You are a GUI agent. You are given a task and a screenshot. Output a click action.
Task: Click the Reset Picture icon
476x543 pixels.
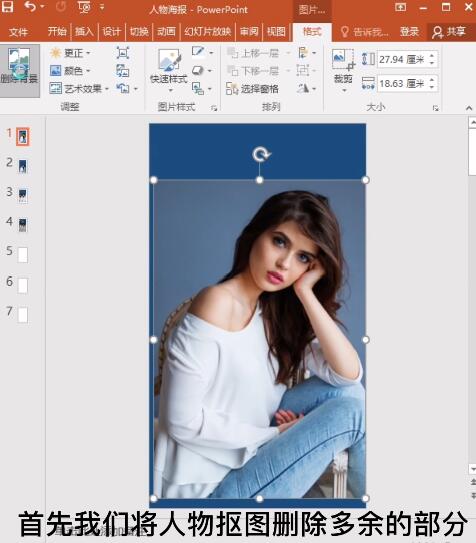point(123,89)
